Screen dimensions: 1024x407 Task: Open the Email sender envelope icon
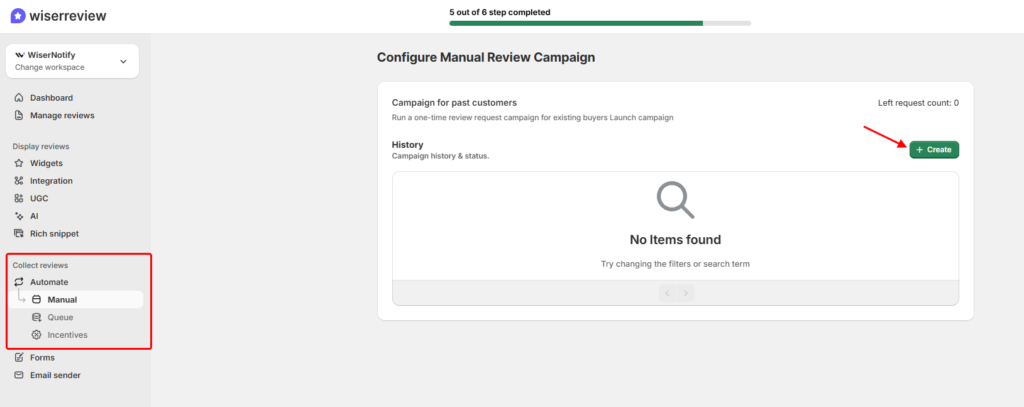(19, 375)
